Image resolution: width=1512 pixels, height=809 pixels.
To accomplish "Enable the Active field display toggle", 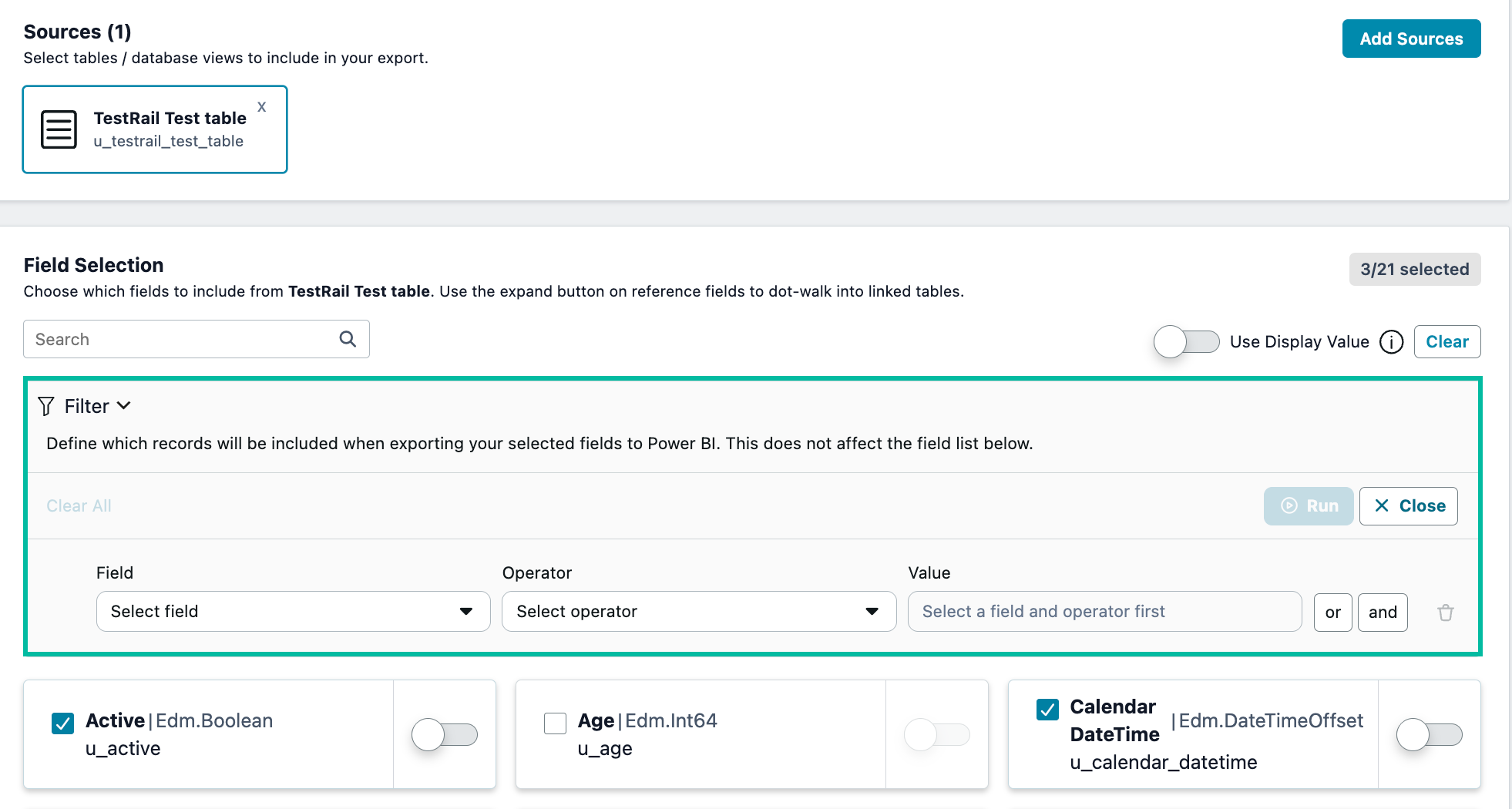I will (x=445, y=734).
